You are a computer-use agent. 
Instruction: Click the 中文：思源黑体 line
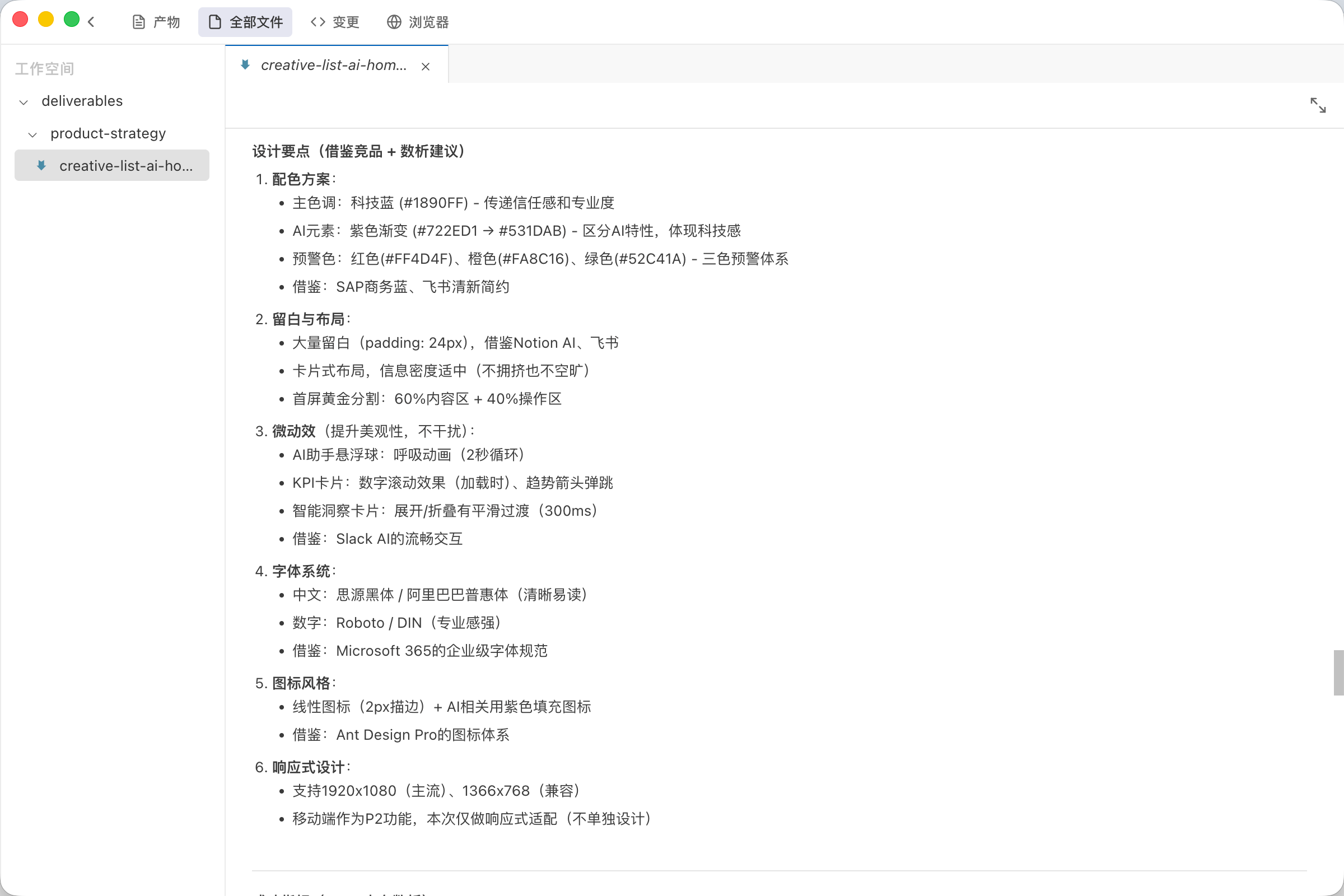pyautogui.click(x=440, y=595)
